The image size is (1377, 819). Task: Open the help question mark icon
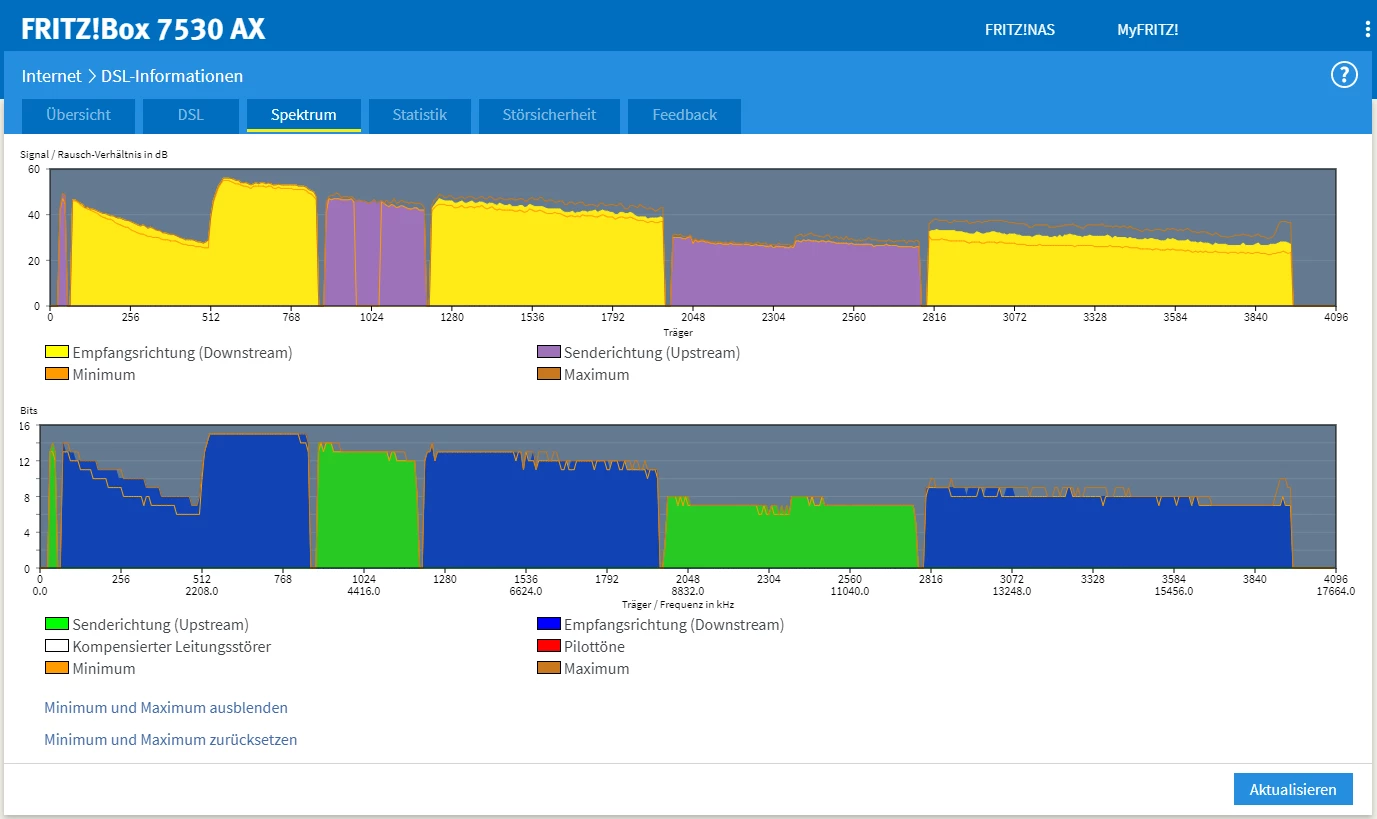[x=1343, y=75]
